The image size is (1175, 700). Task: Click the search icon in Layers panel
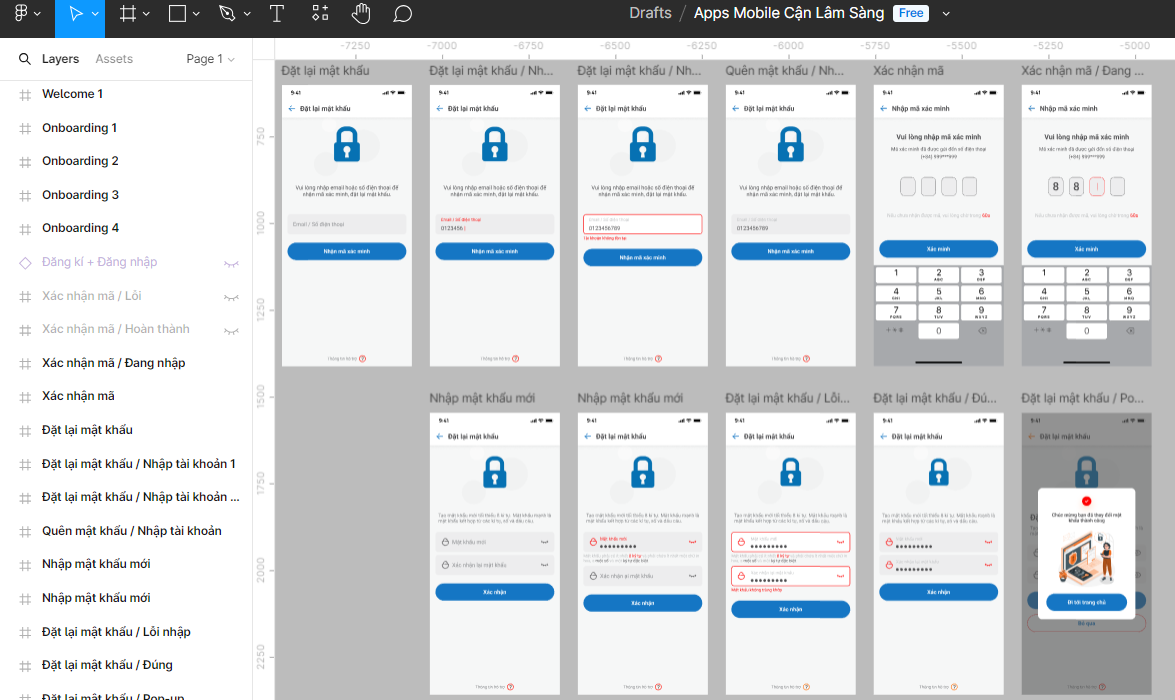[x=25, y=59]
